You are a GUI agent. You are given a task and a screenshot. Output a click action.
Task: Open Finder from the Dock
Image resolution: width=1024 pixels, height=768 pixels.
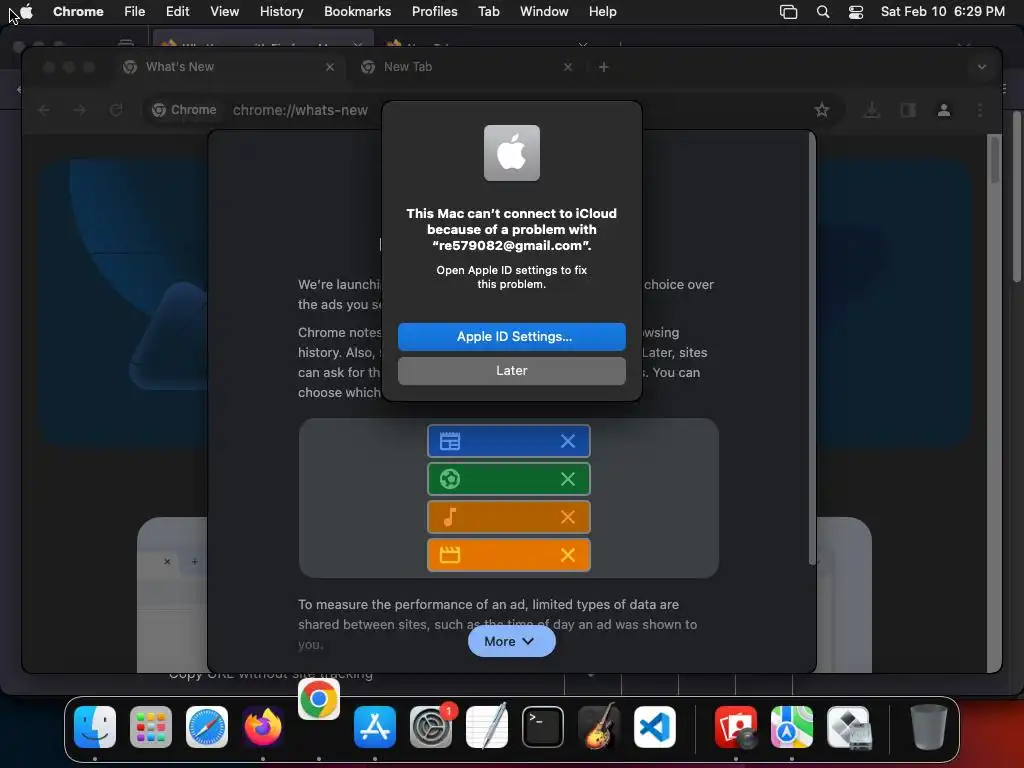pos(95,727)
